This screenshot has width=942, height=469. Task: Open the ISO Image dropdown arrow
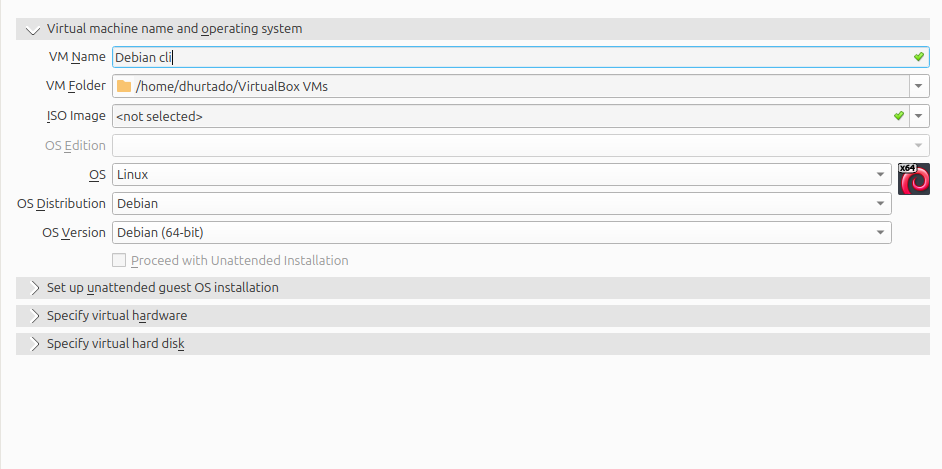(919, 116)
